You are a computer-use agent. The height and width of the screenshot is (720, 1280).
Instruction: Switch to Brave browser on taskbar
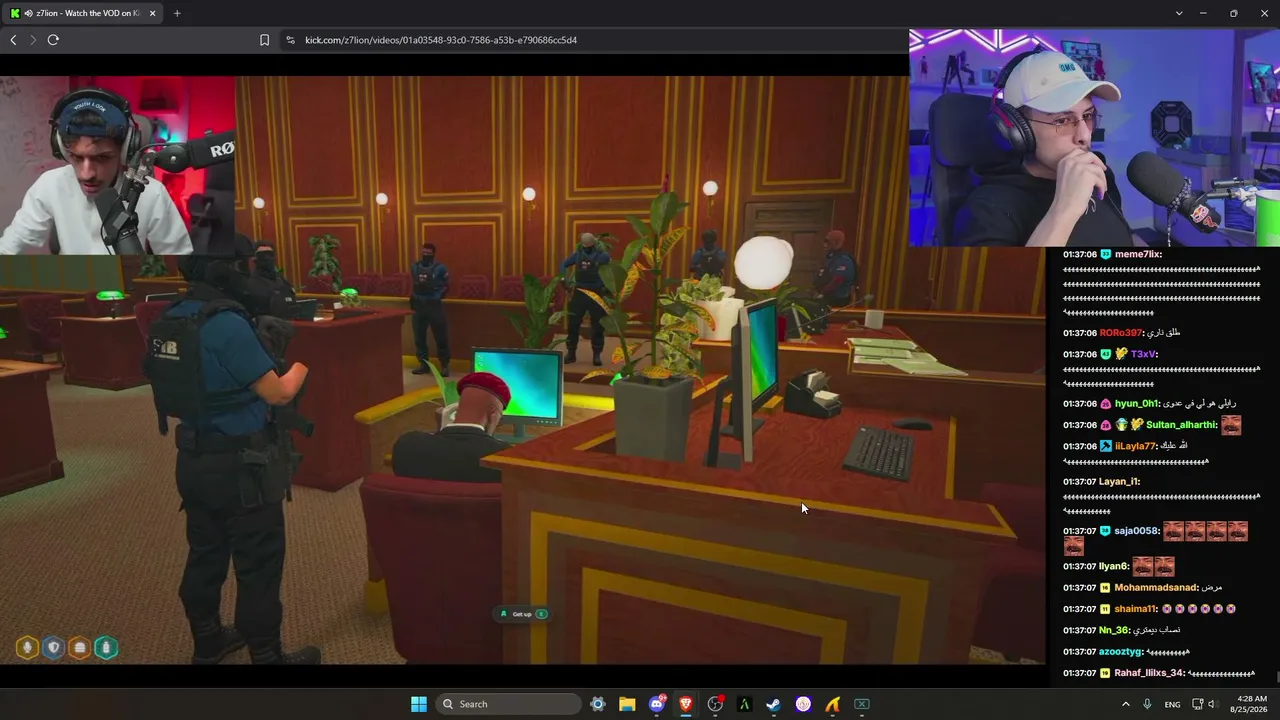686,704
